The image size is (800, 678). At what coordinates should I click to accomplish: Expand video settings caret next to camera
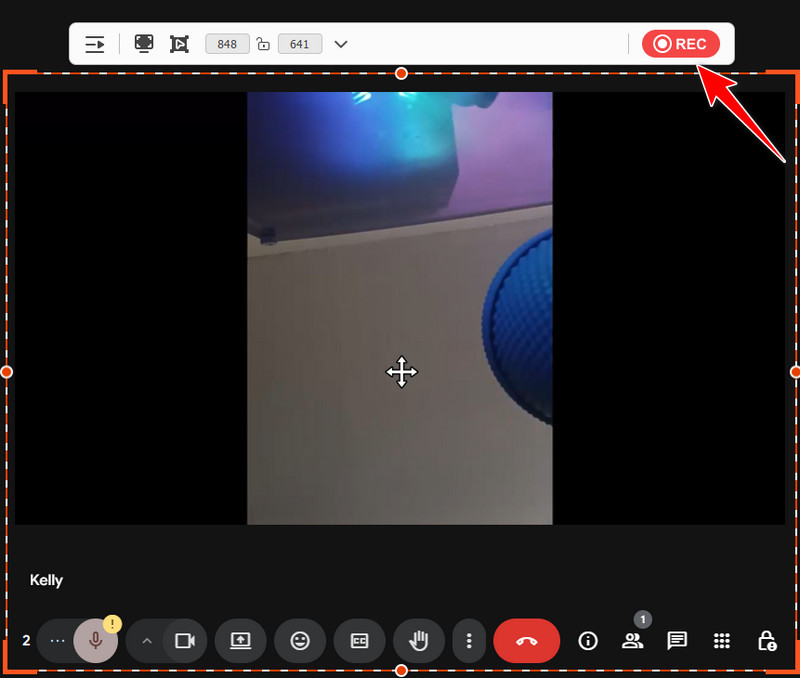(x=147, y=641)
